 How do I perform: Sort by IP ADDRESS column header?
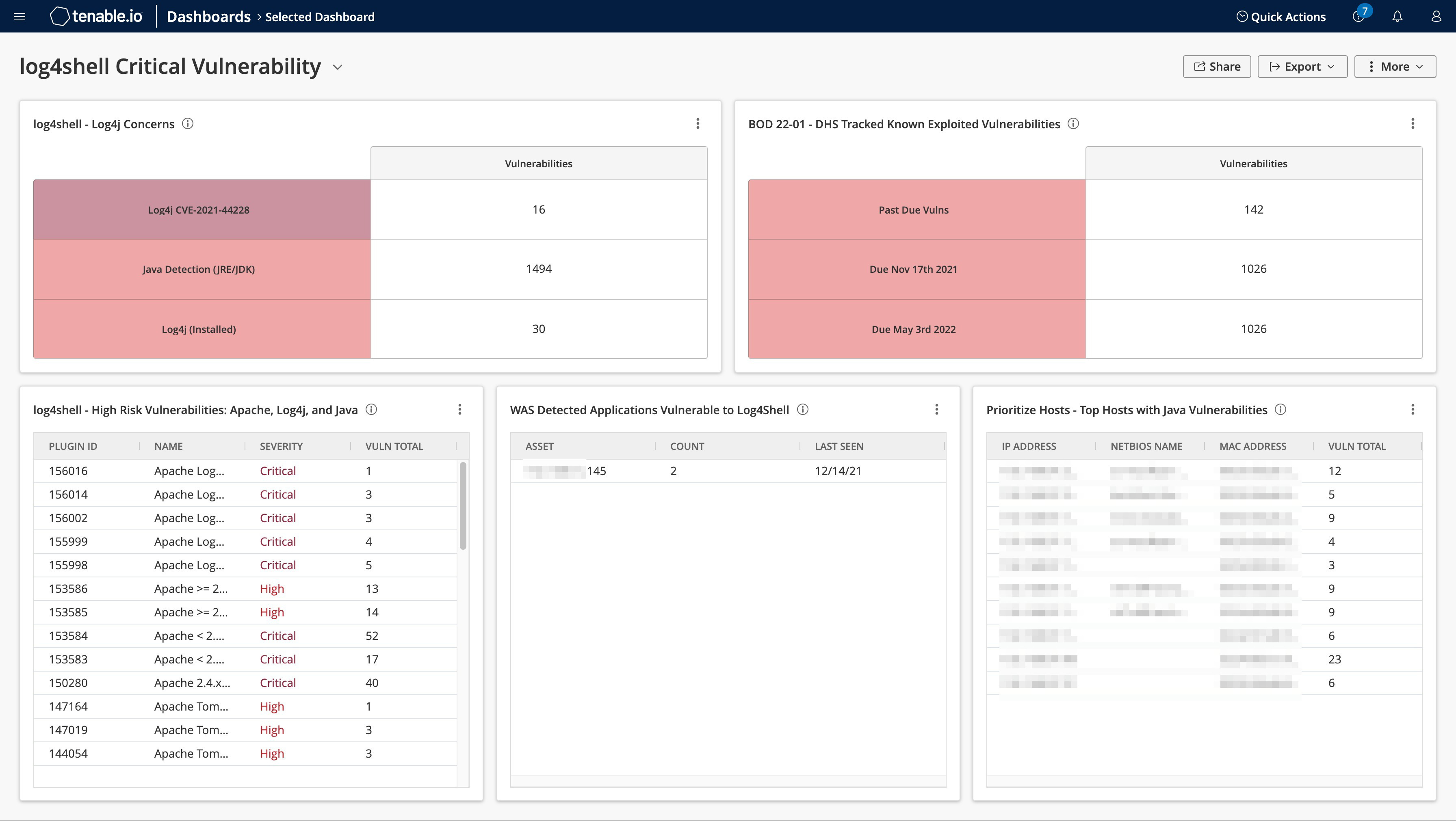[1029, 446]
